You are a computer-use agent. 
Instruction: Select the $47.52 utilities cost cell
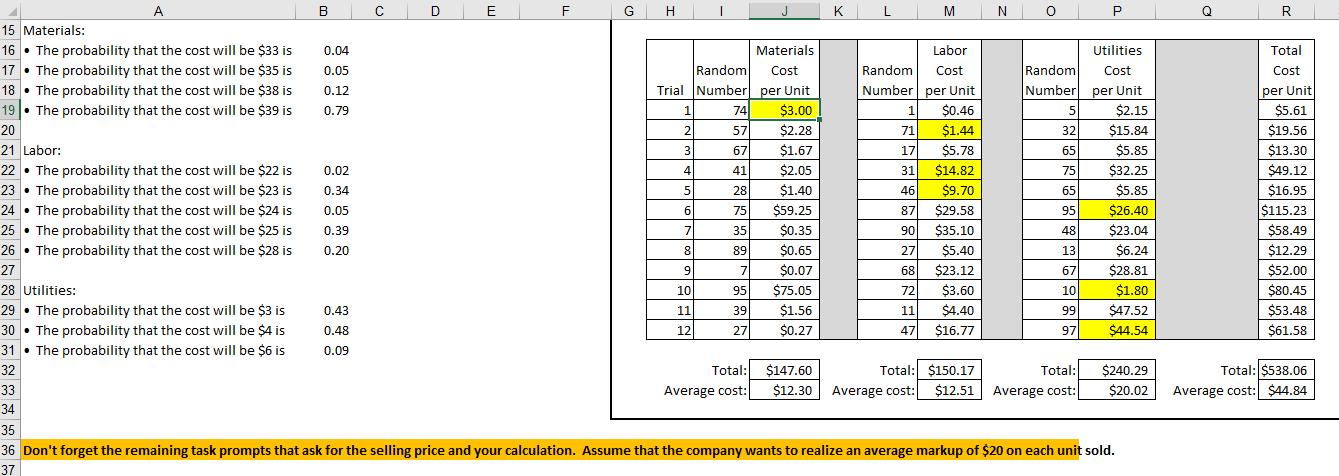click(x=1117, y=310)
